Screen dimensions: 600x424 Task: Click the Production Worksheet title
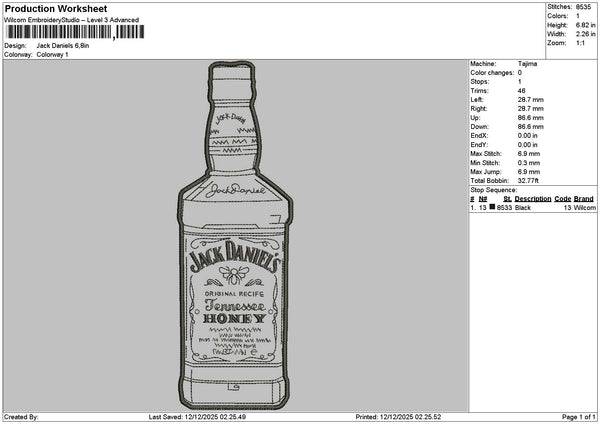[x=56, y=9]
